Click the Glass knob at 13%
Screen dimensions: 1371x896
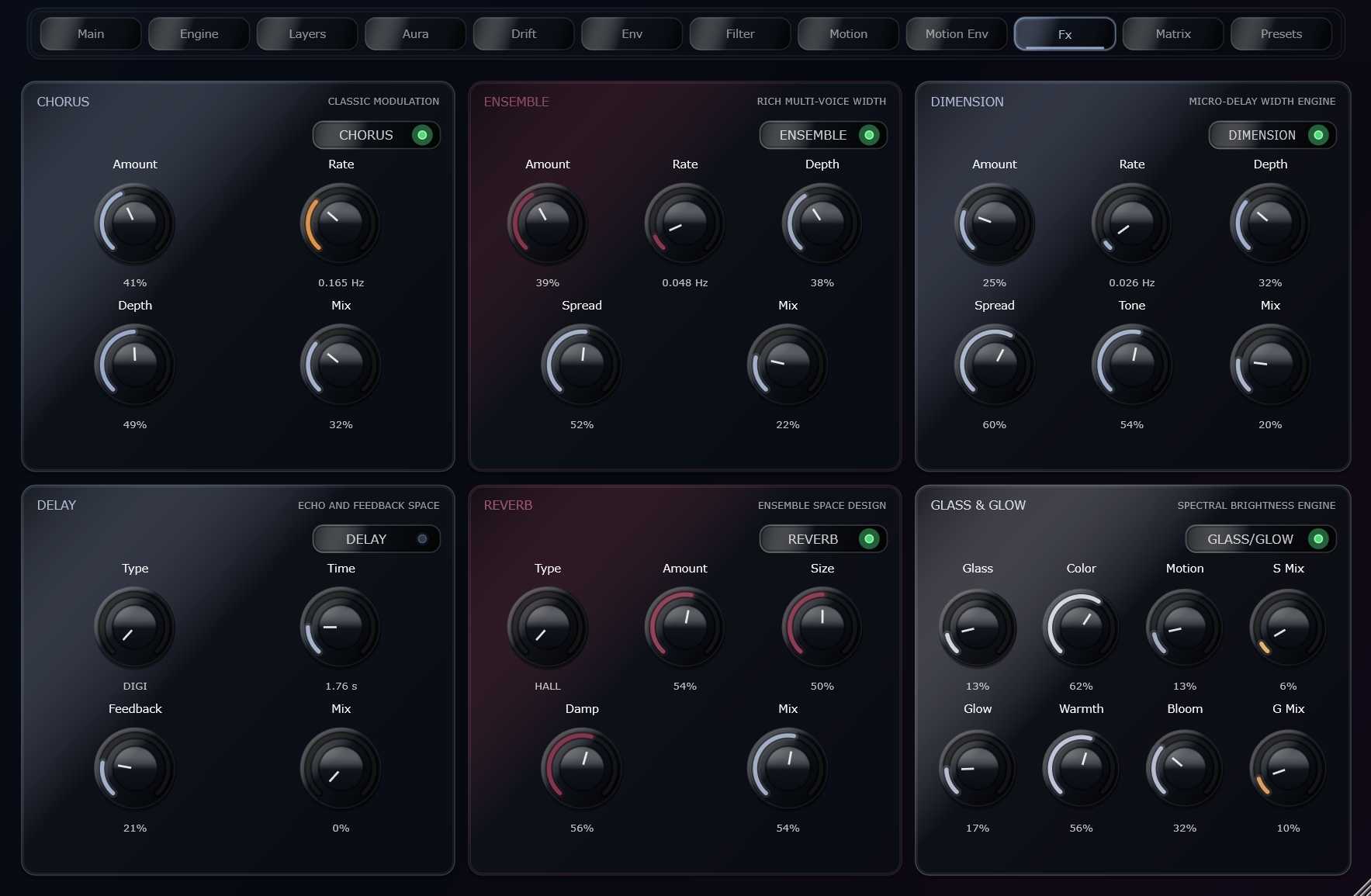click(x=978, y=628)
